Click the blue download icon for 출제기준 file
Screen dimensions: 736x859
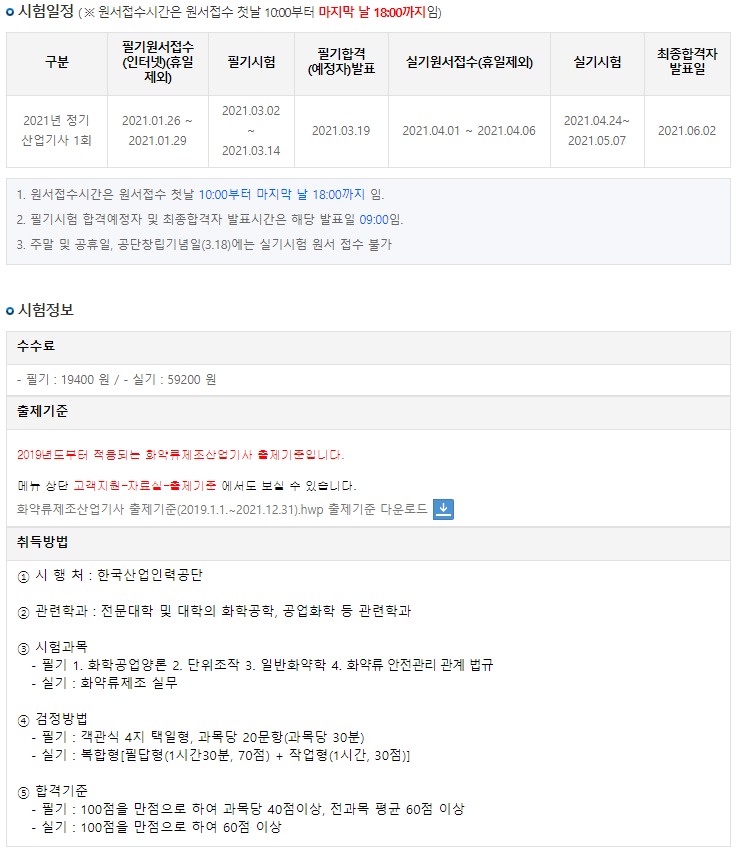(444, 509)
